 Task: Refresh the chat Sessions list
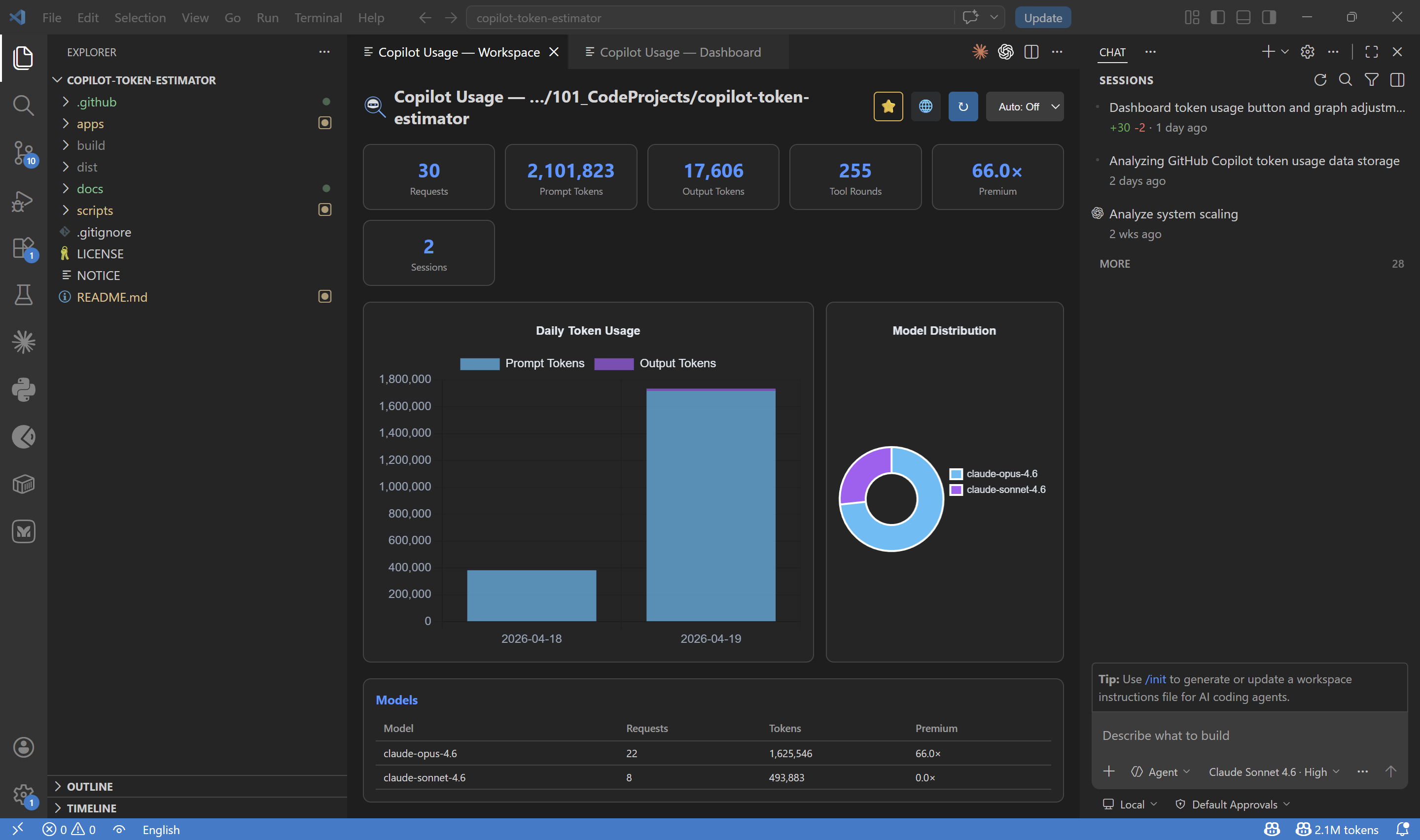tap(1320, 80)
